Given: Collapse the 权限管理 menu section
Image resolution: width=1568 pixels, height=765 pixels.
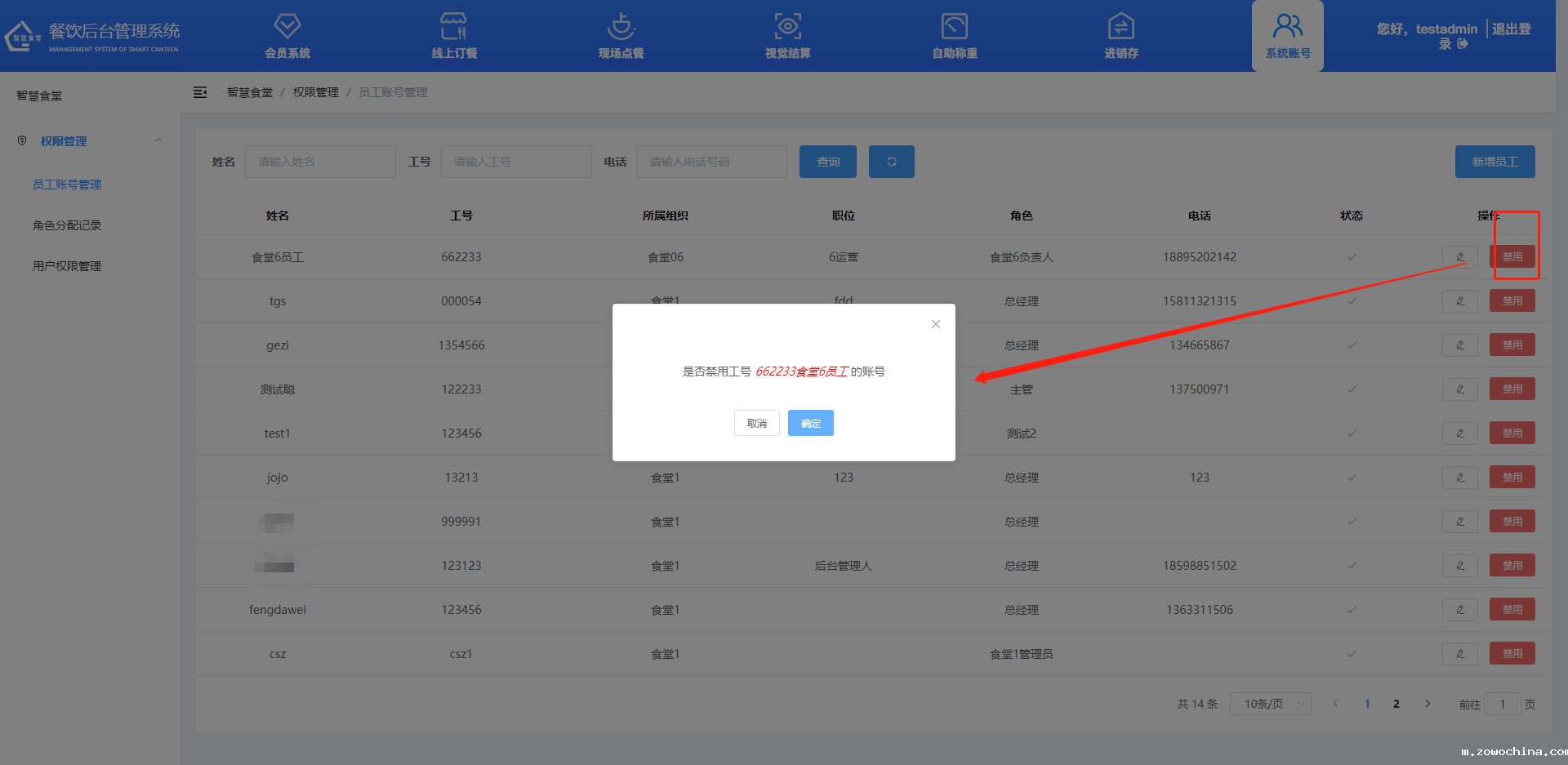Looking at the screenshot, I should click(158, 140).
